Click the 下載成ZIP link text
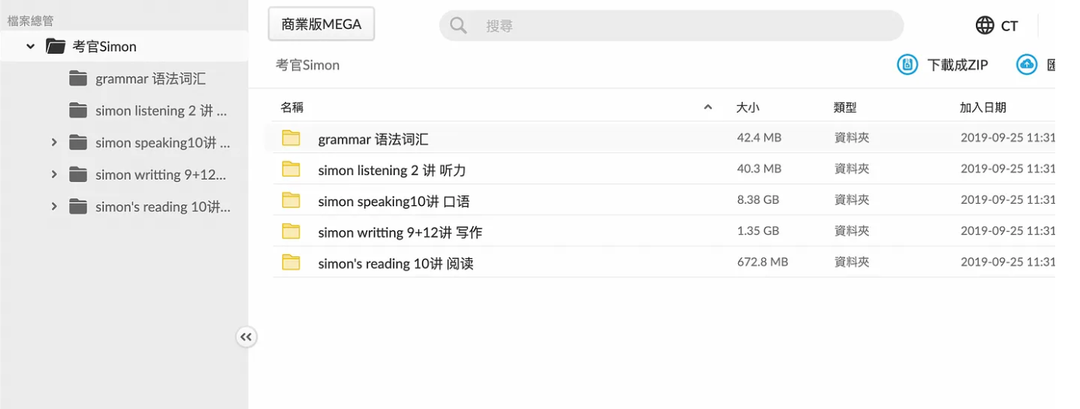Screen dimensions: 1080x409 tap(957, 65)
